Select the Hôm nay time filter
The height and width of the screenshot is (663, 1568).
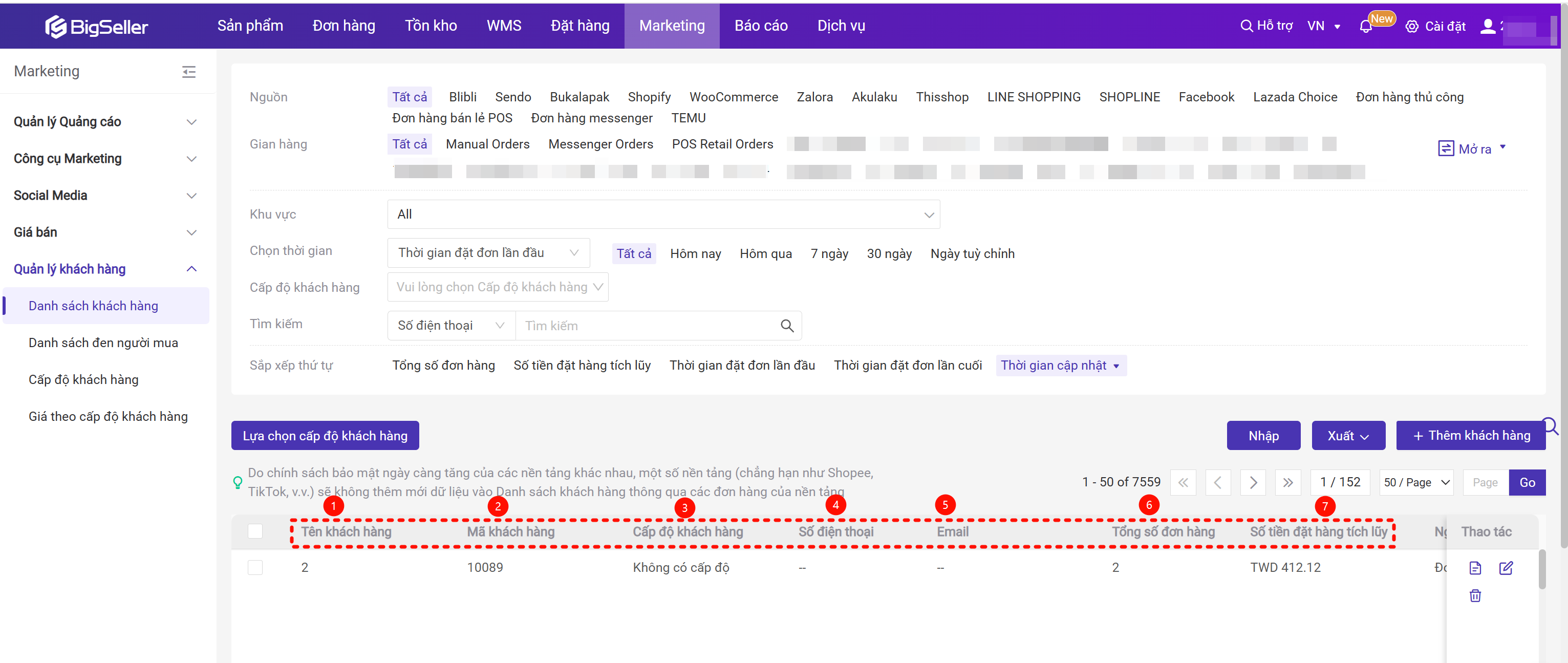point(695,253)
